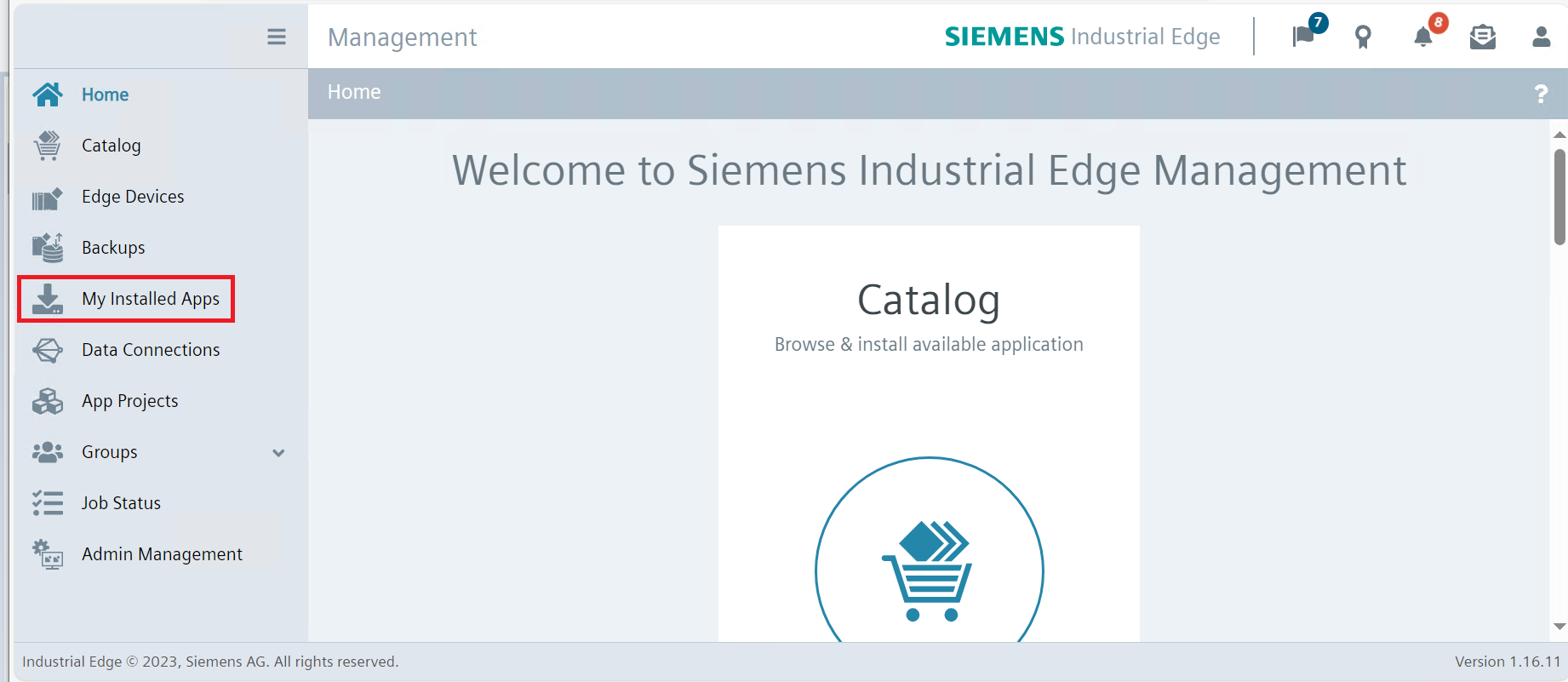Open Groups in the sidebar
This screenshot has height=682, width=1568.
[110, 452]
